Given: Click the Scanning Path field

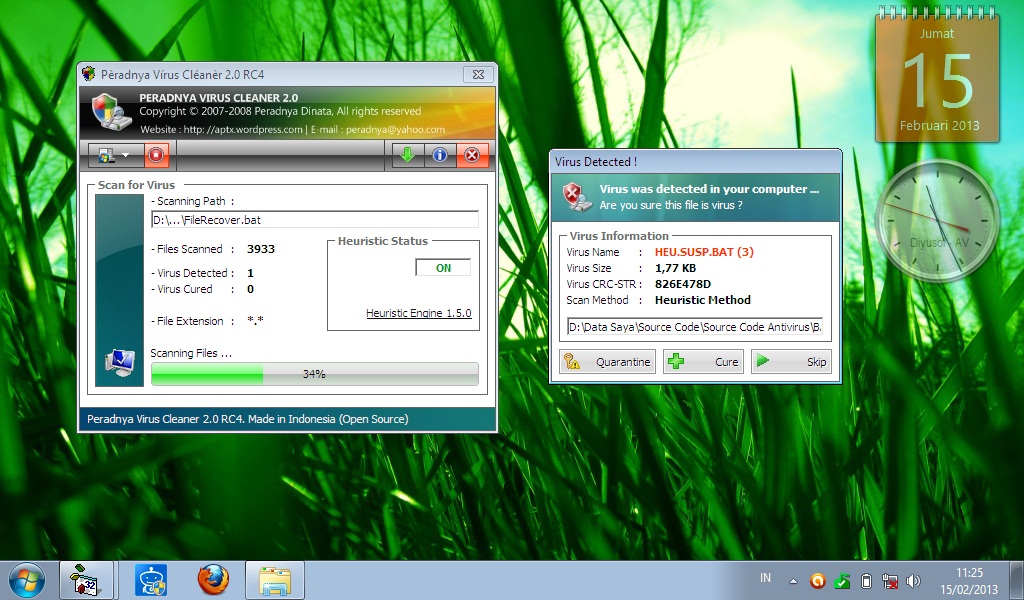Looking at the screenshot, I should tap(315, 220).
